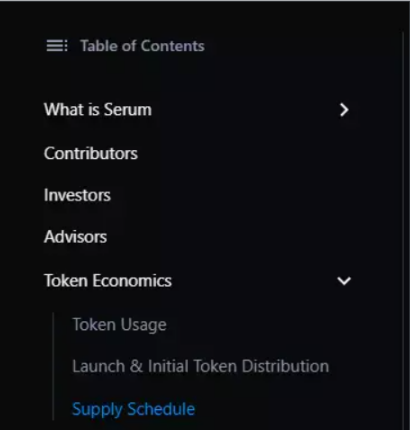Open the What is Serum section
This screenshot has height=430, width=410.
coord(98,109)
